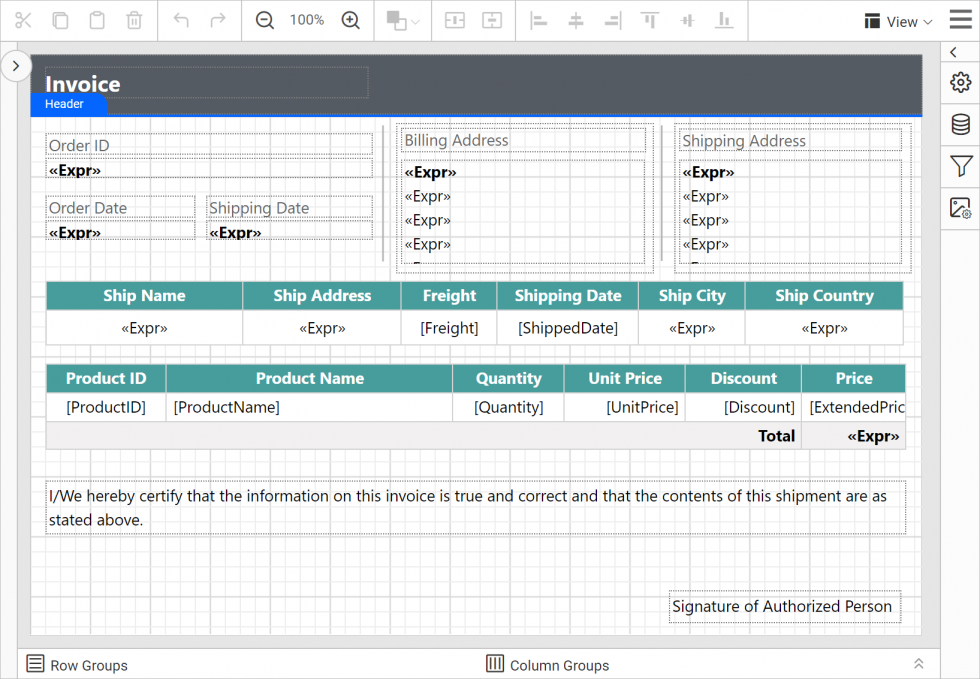Select the Discount column header

click(743, 378)
